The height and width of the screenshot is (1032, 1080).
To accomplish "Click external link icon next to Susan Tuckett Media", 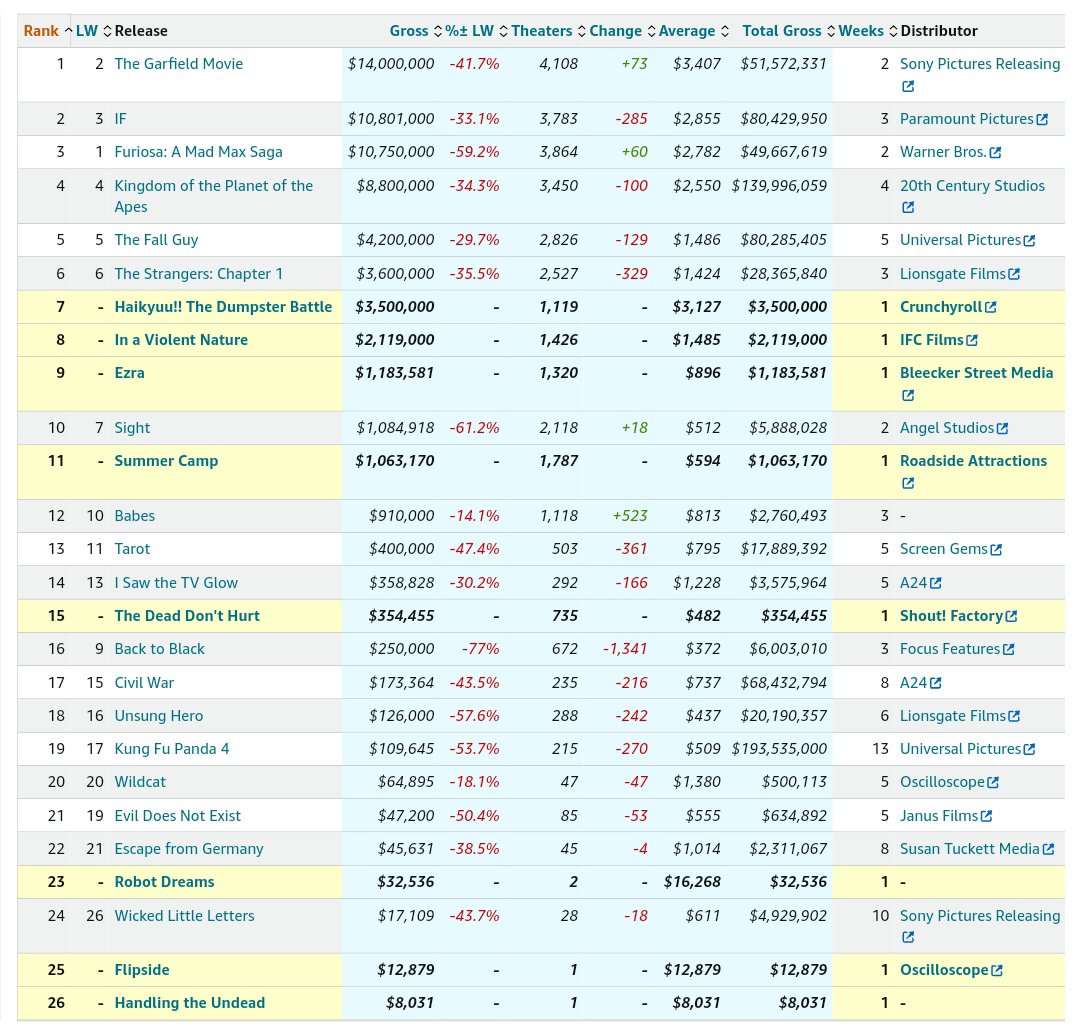I will point(1048,849).
